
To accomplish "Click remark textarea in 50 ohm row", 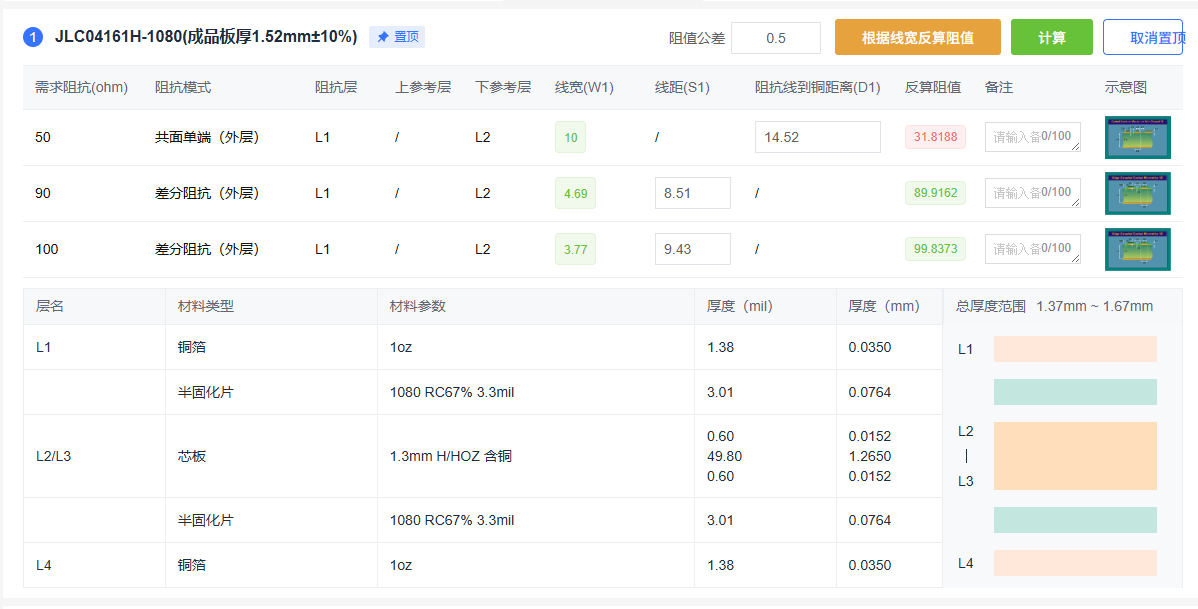I will pyautogui.click(x=1032, y=137).
